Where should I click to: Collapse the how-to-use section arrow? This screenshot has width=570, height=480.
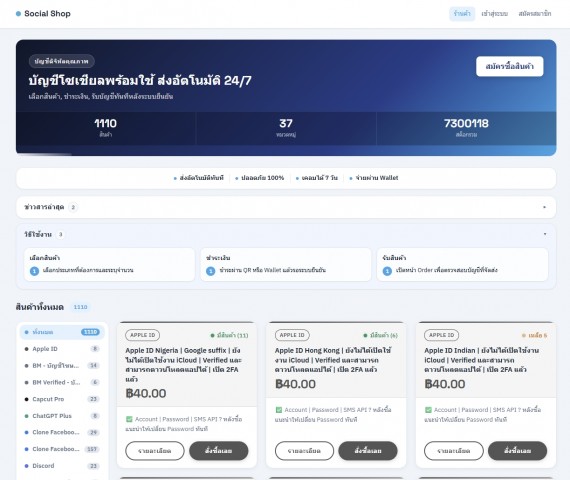coord(545,234)
